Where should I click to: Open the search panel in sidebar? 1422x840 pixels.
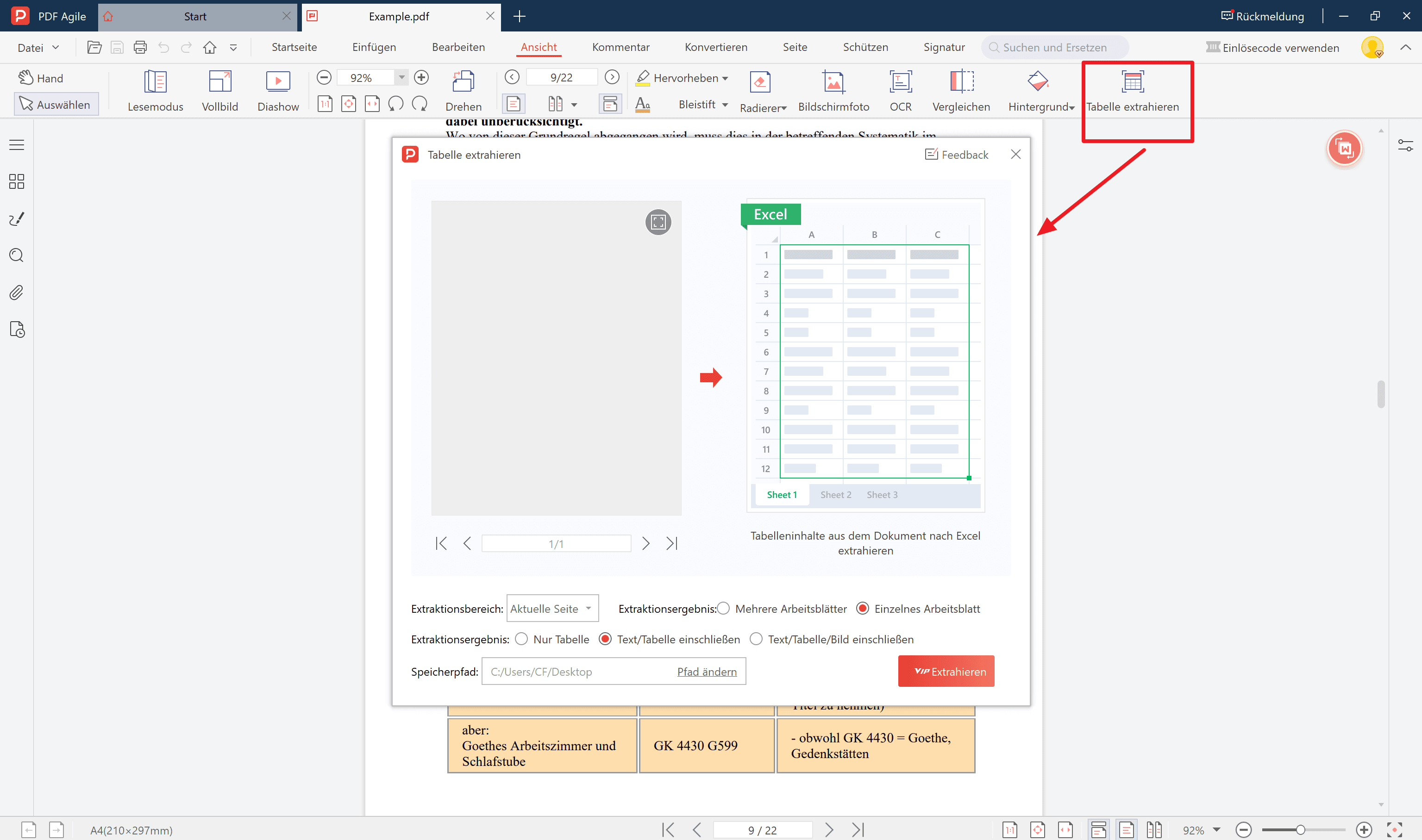tap(16, 255)
